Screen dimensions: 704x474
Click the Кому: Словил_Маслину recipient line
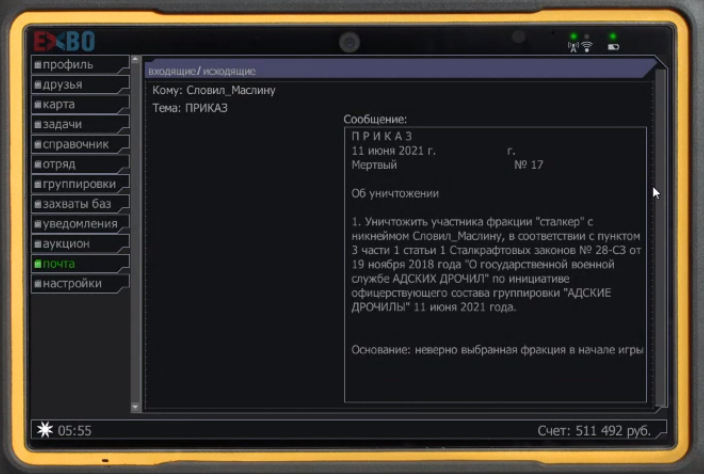(x=214, y=90)
